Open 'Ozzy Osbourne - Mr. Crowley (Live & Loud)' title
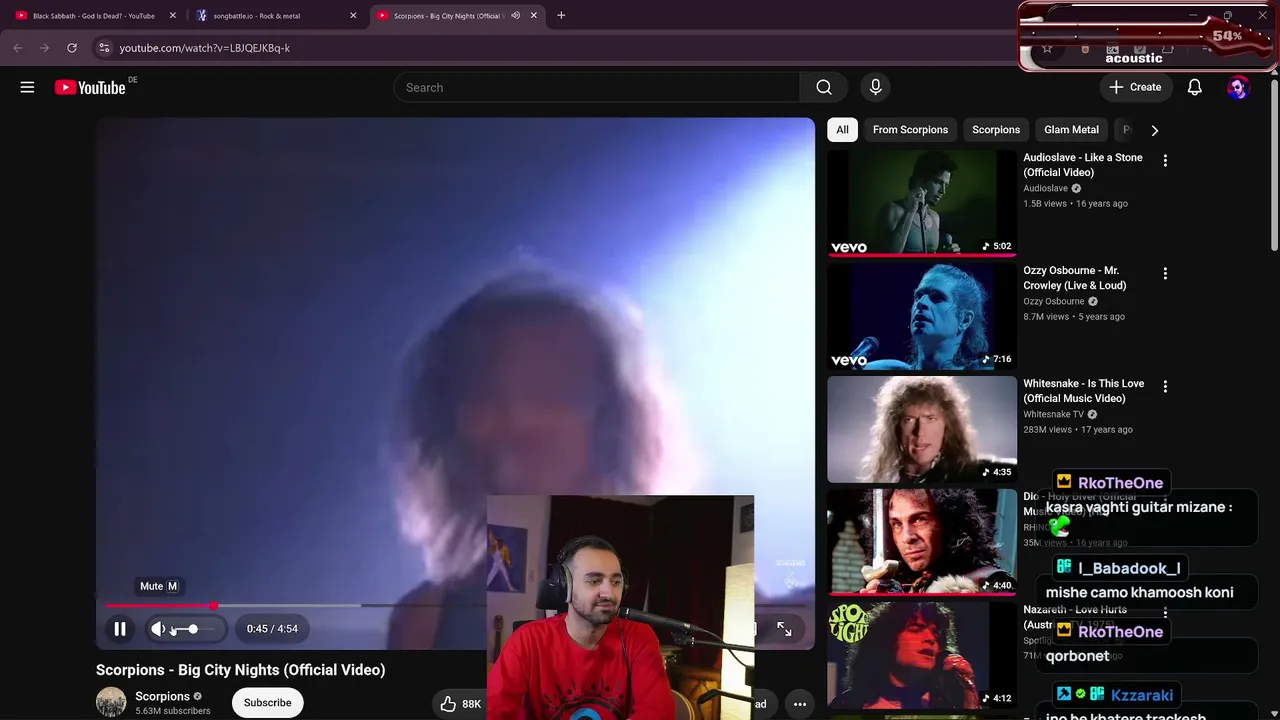Screen dimensions: 1280x720 click(x=1075, y=278)
